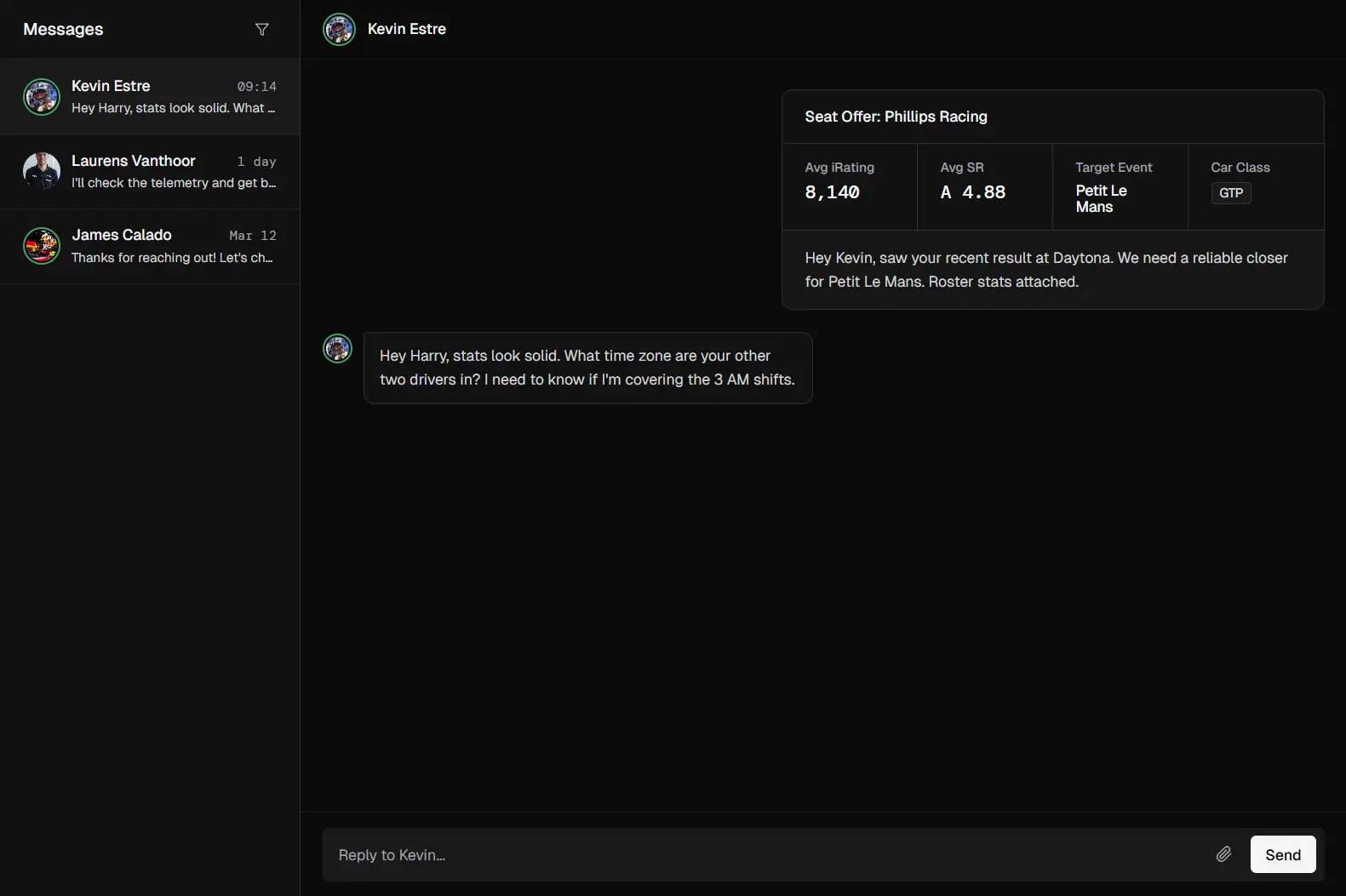This screenshot has height=896, width=1346.
Task: Click the Mar 12 timestamp
Action: 253,236
